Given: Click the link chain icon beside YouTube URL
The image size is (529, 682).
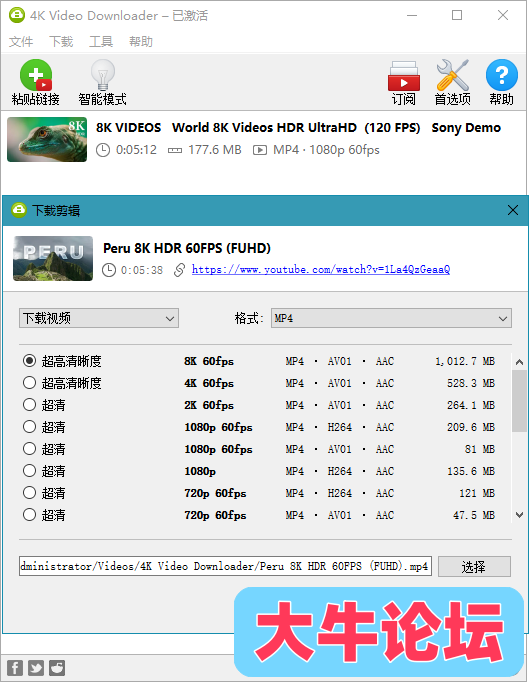Looking at the screenshot, I should pyautogui.click(x=179, y=270).
